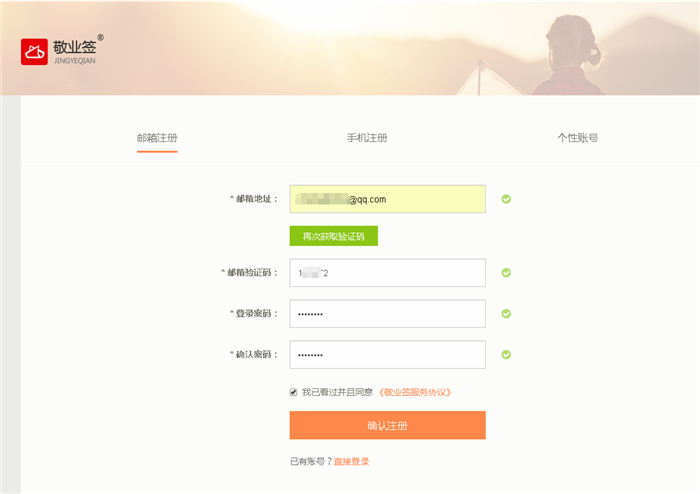This screenshot has width=700, height=494.
Task: Click the JINGYEQIAN logo text
Action: click(x=74, y=61)
